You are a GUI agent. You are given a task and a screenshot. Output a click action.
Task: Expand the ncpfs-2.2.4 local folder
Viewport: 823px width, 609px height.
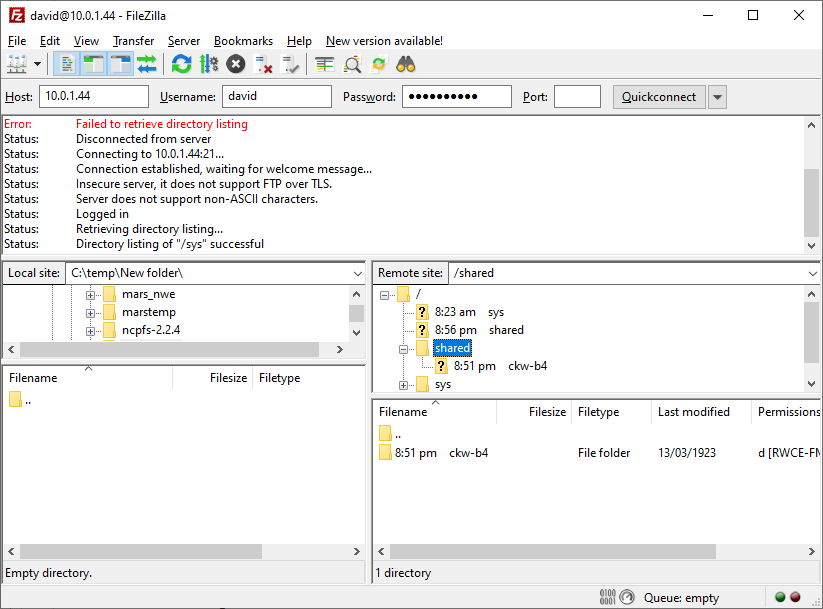[x=90, y=331]
